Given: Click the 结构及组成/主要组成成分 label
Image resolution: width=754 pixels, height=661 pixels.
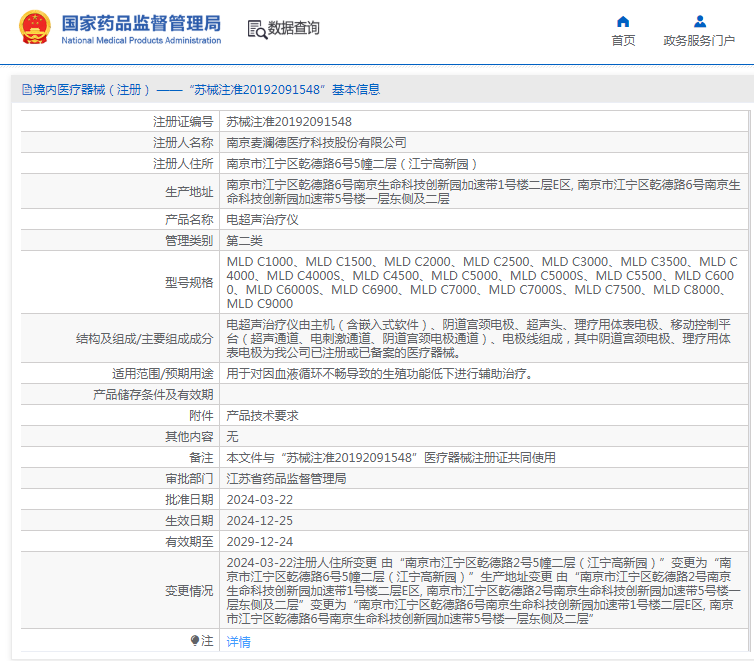Looking at the screenshot, I should 145,339.
